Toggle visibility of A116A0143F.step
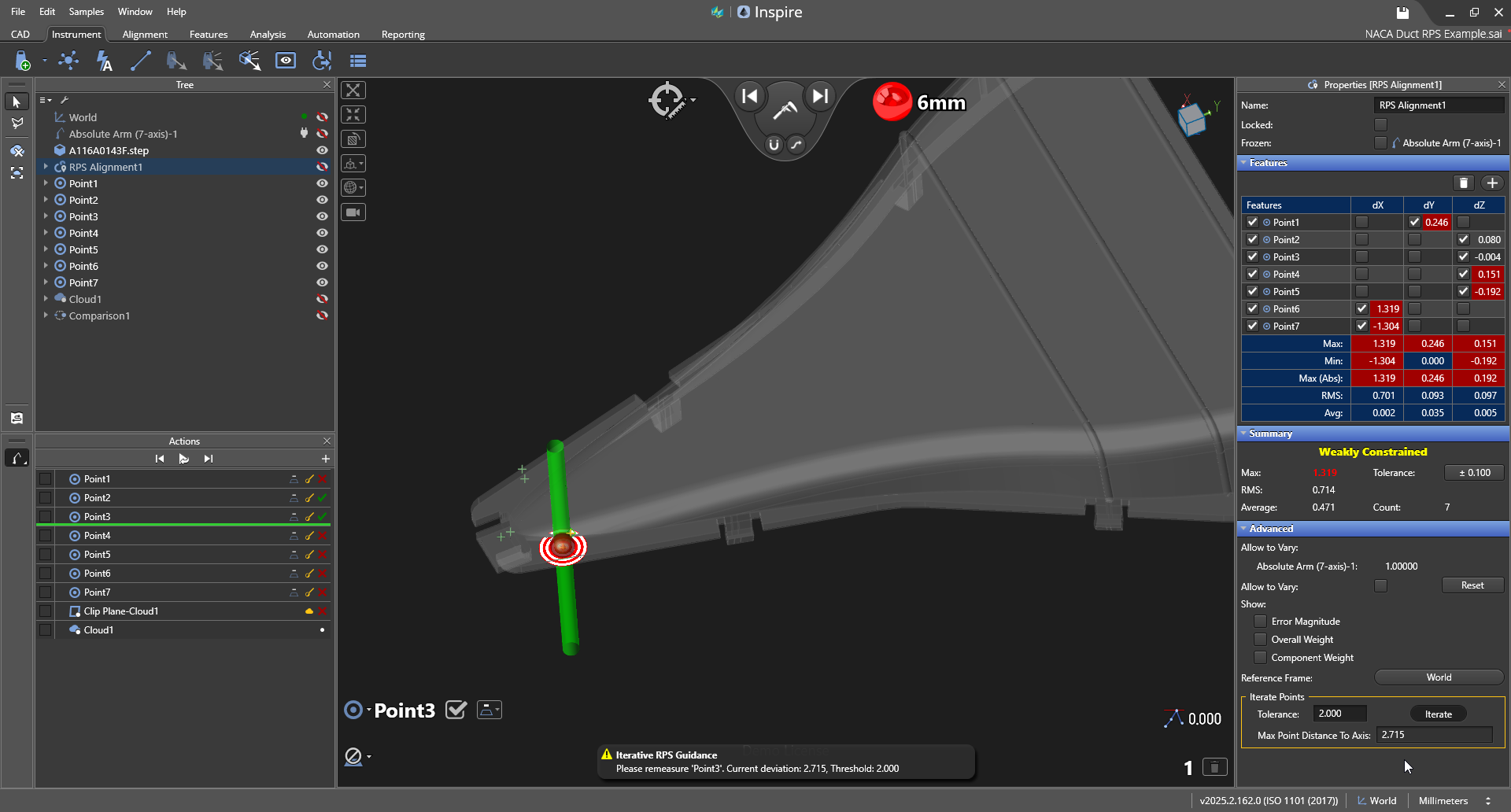This screenshot has height=812, width=1511. [x=322, y=150]
